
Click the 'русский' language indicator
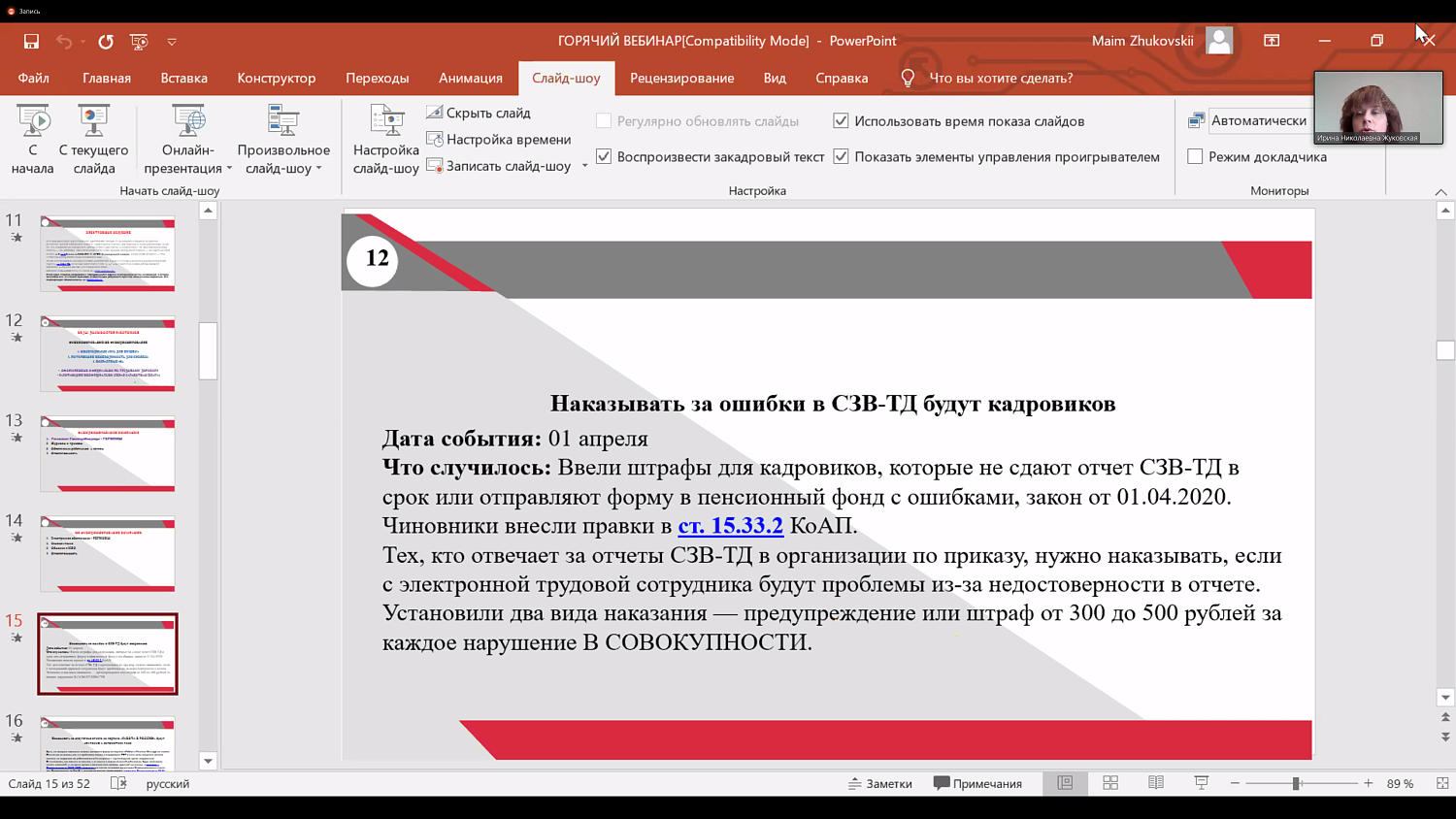click(x=168, y=784)
